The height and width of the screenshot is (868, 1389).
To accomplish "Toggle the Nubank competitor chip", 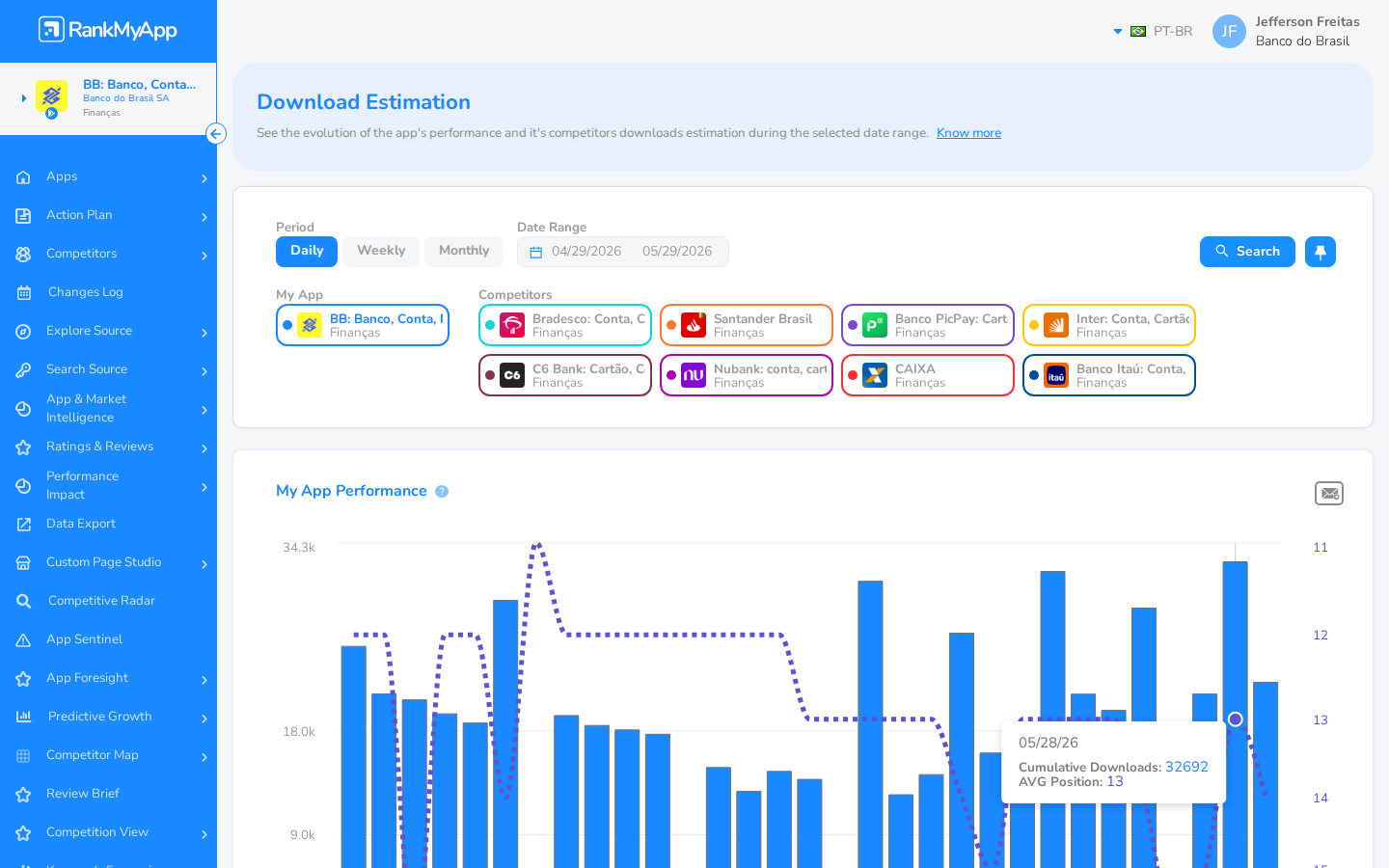I will (747, 375).
